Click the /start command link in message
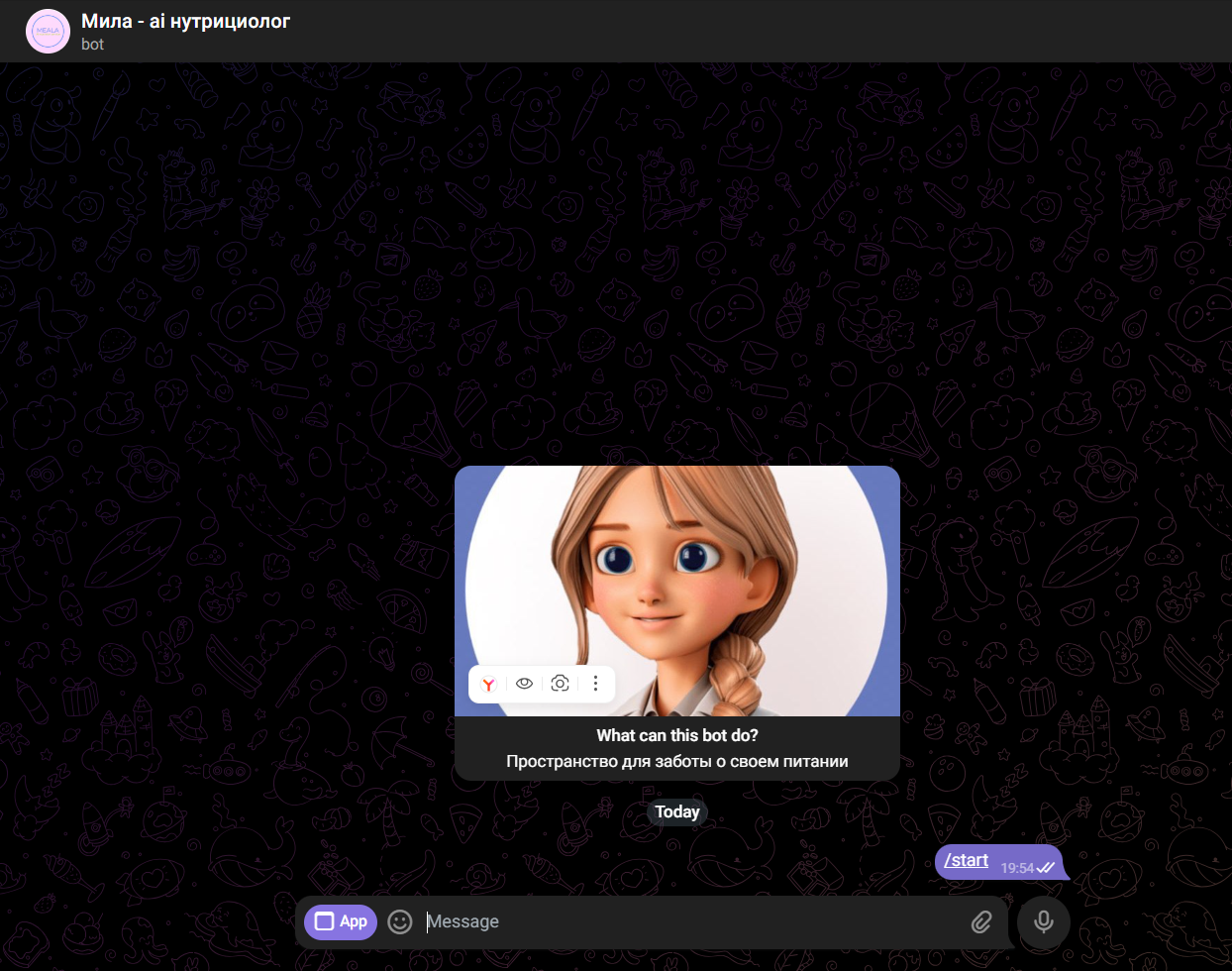The image size is (1232, 971). tap(967, 860)
